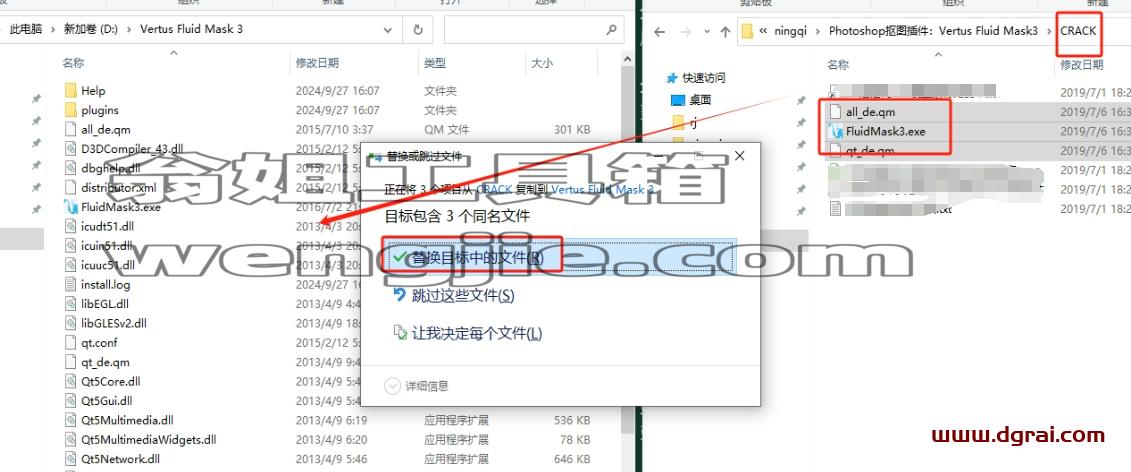Click 快速访问 in navigation pane

tap(704, 78)
